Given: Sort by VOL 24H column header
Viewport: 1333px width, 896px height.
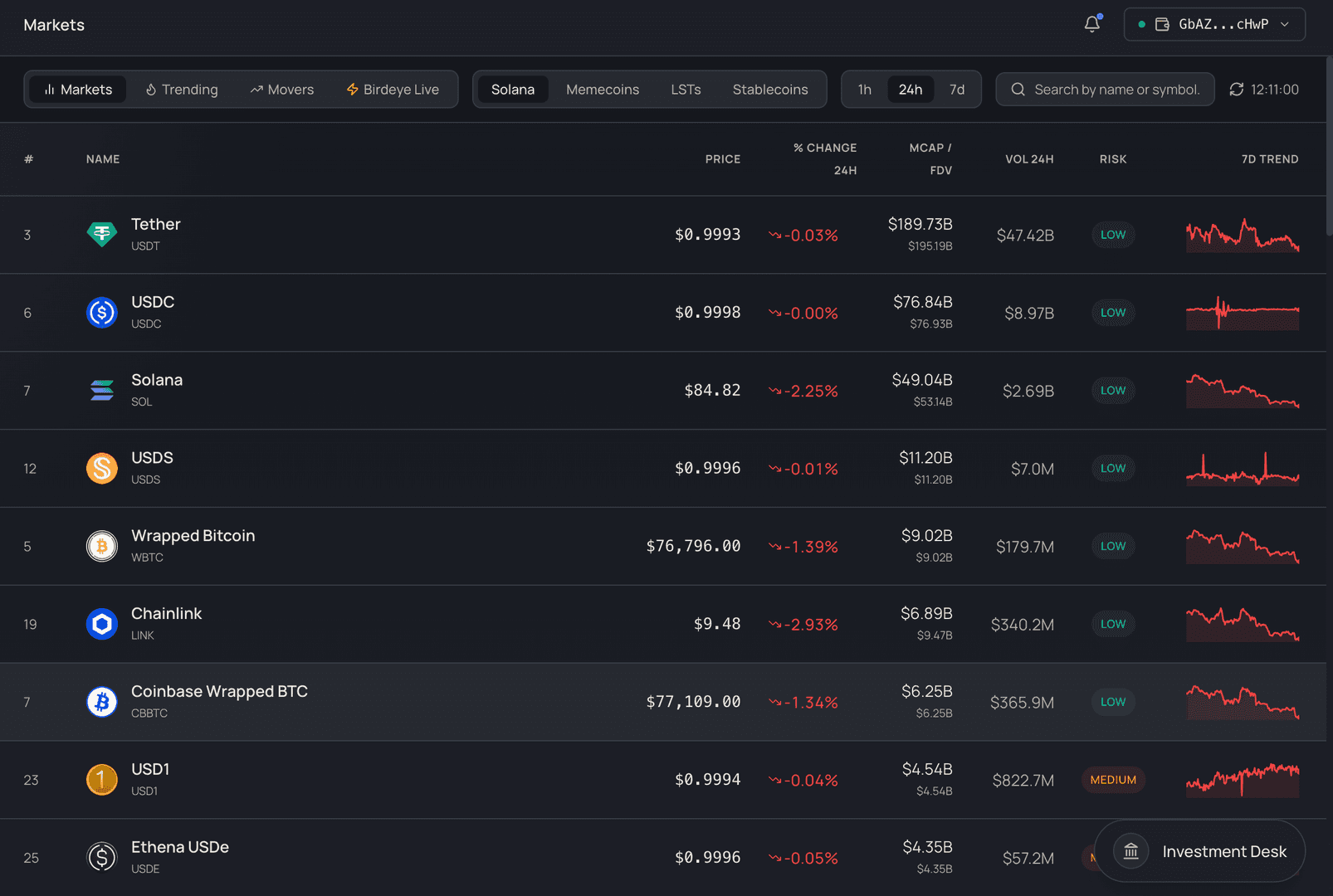Looking at the screenshot, I should (1029, 159).
